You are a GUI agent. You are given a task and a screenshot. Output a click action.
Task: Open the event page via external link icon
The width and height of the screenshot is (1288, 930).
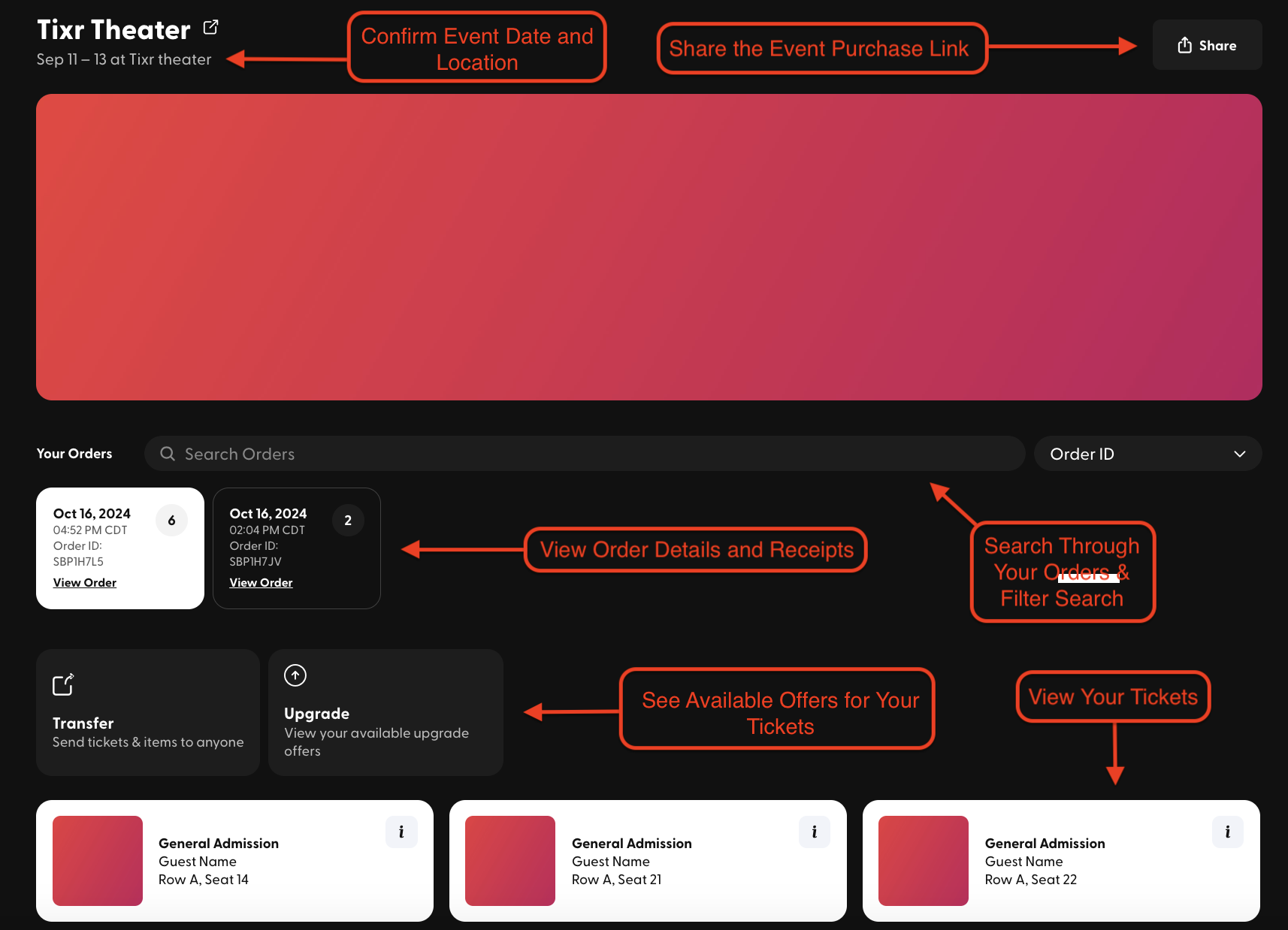pyautogui.click(x=210, y=26)
